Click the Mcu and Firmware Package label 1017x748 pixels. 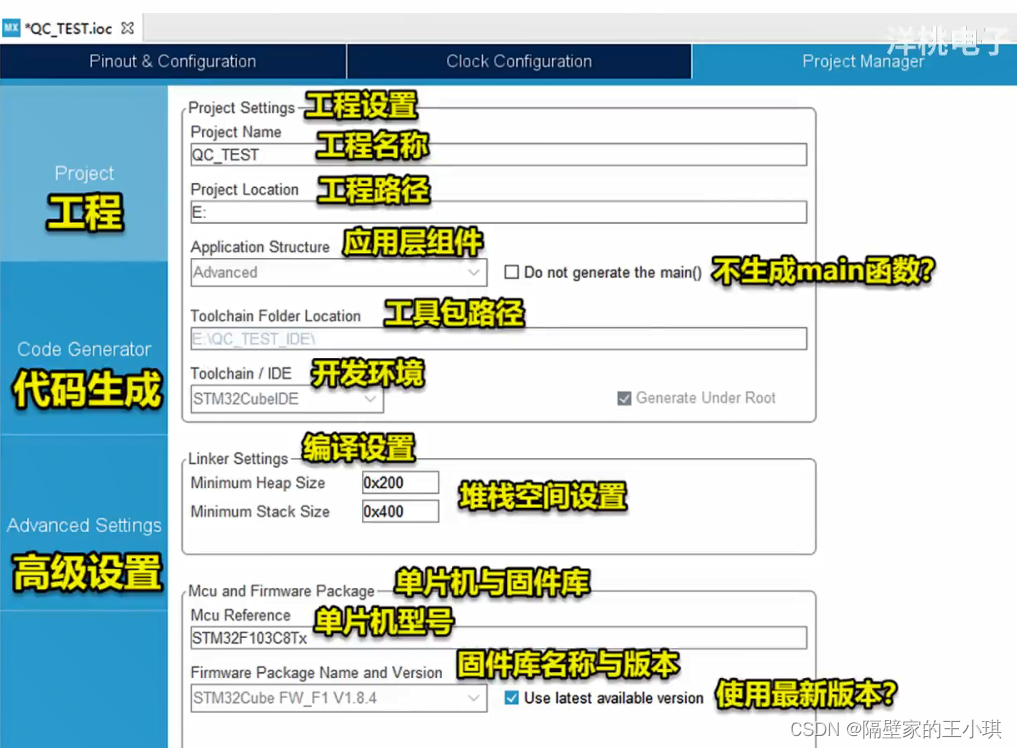point(281,591)
